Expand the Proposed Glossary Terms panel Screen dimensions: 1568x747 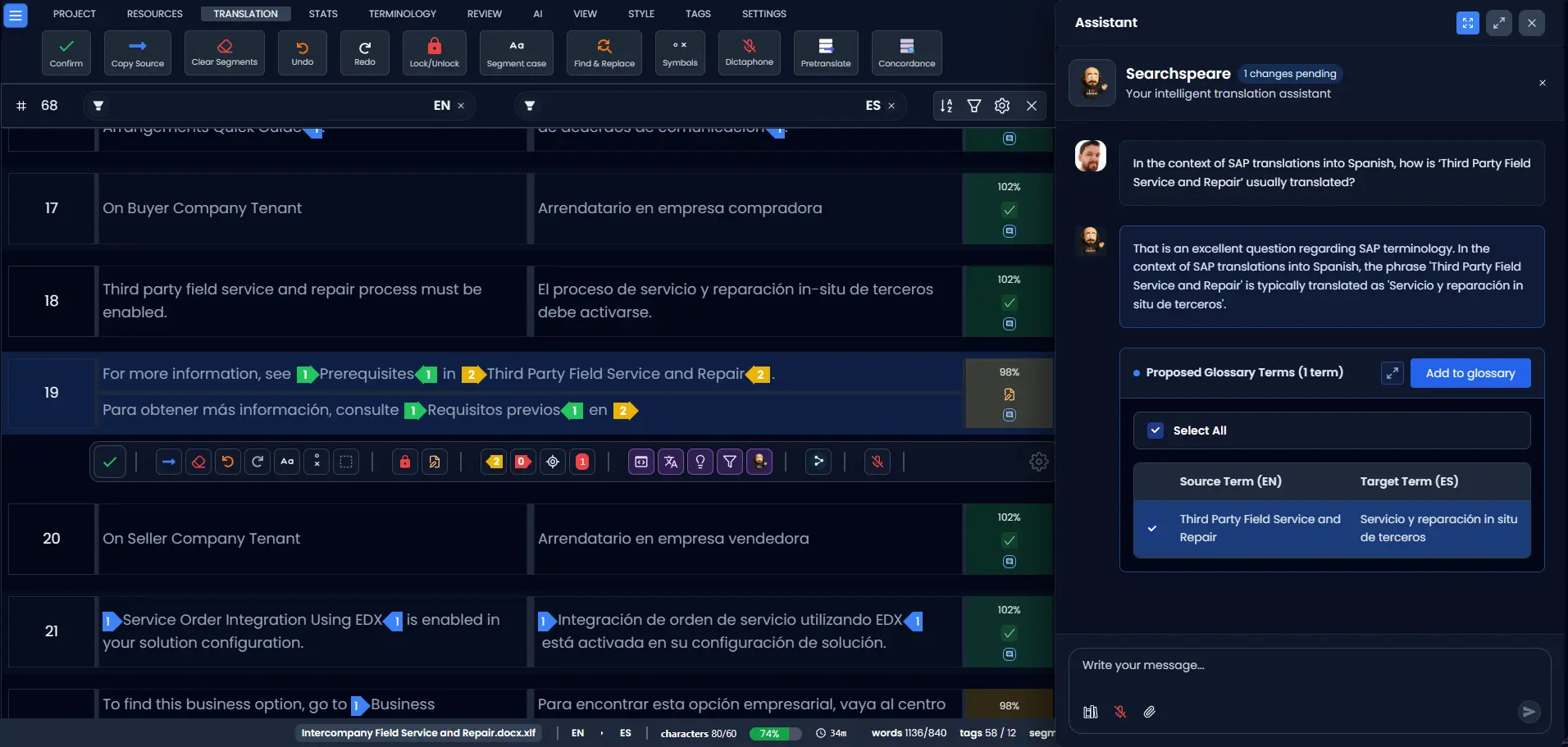pyautogui.click(x=1392, y=373)
